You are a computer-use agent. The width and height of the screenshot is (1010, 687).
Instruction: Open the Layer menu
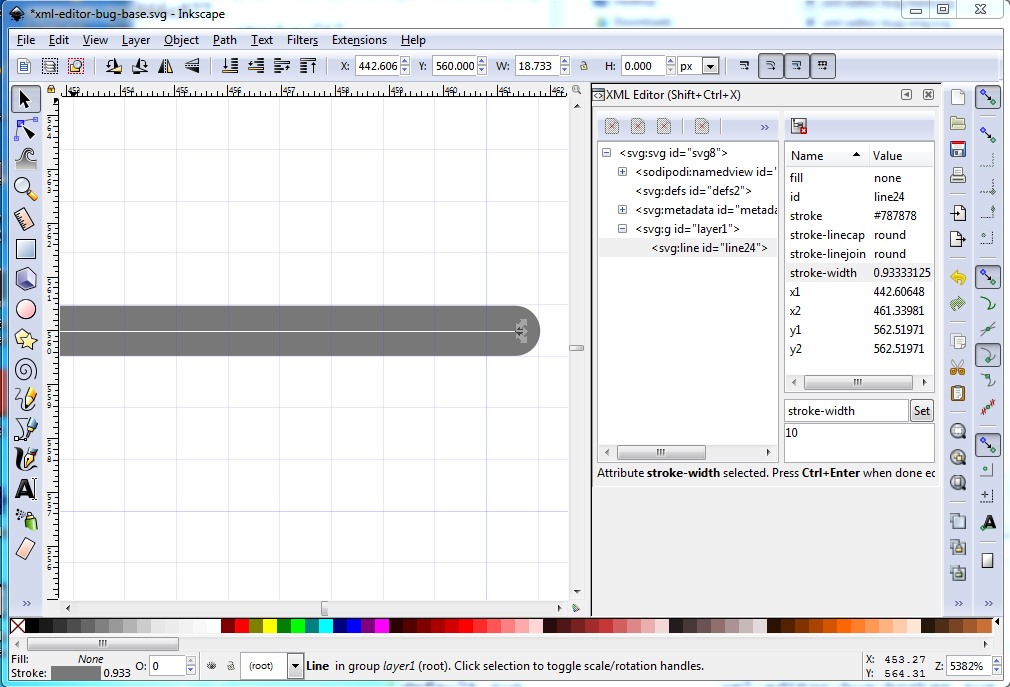pyautogui.click(x=136, y=40)
